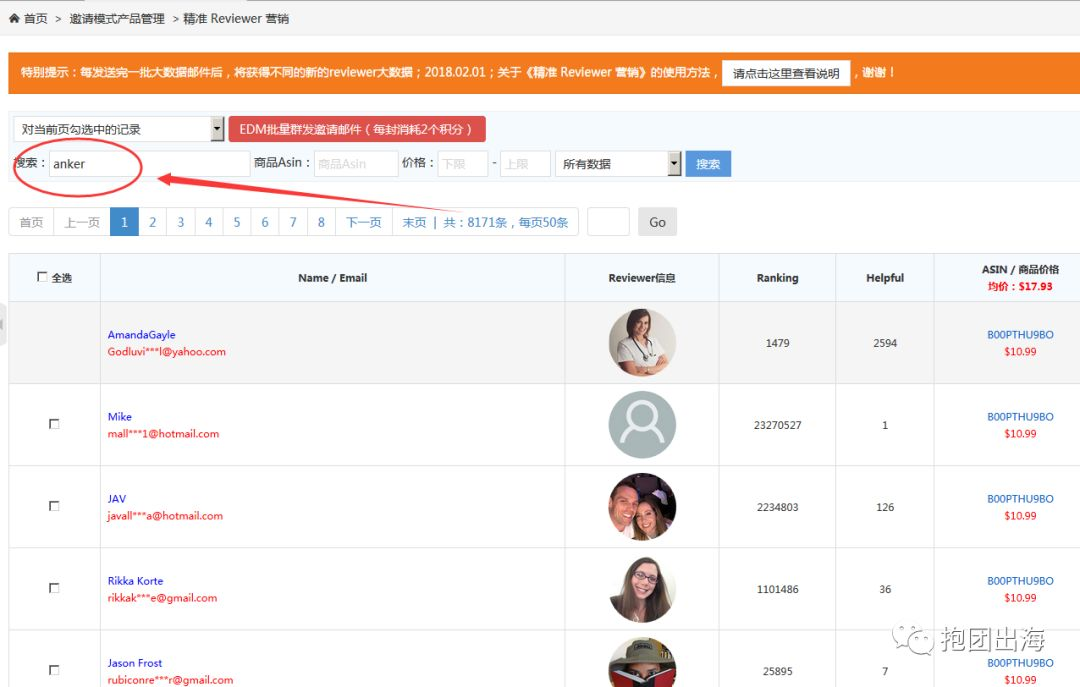Expand the 对当前页勾选中的记录 dropdown
Image resolution: width=1080 pixels, height=687 pixels.
coord(118,129)
